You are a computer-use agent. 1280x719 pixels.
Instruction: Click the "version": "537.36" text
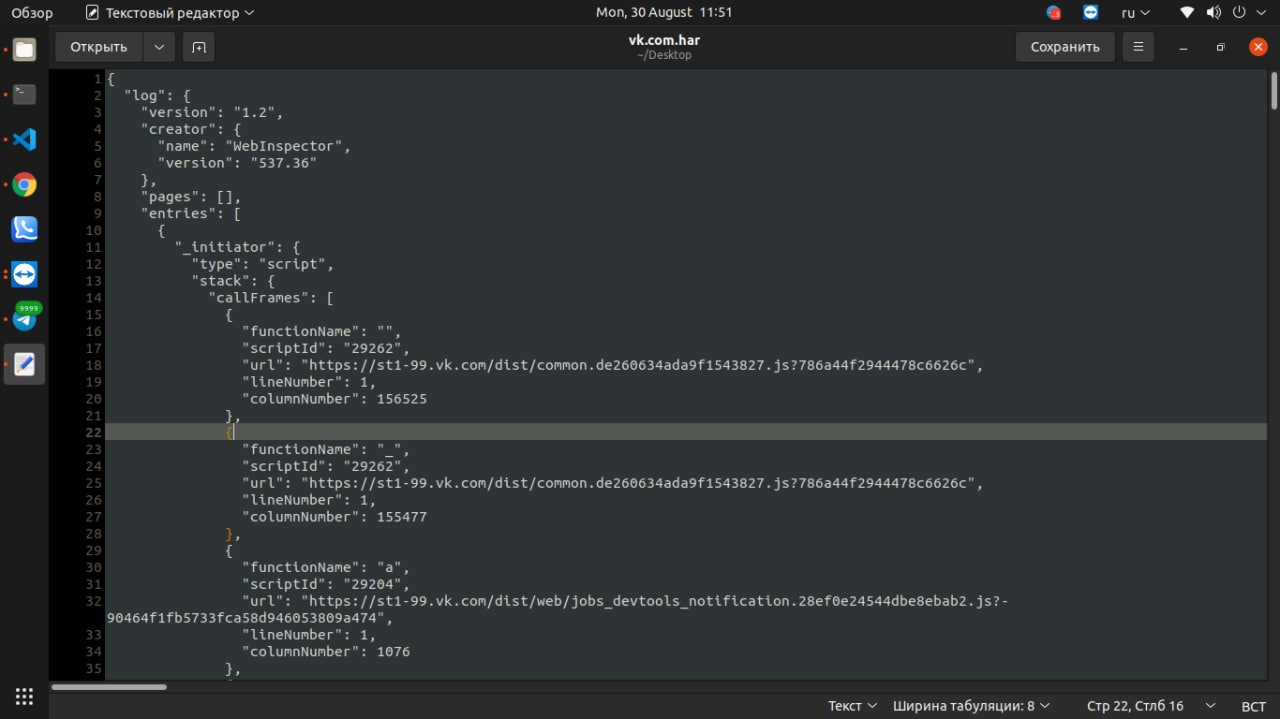(x=238, y=163)
